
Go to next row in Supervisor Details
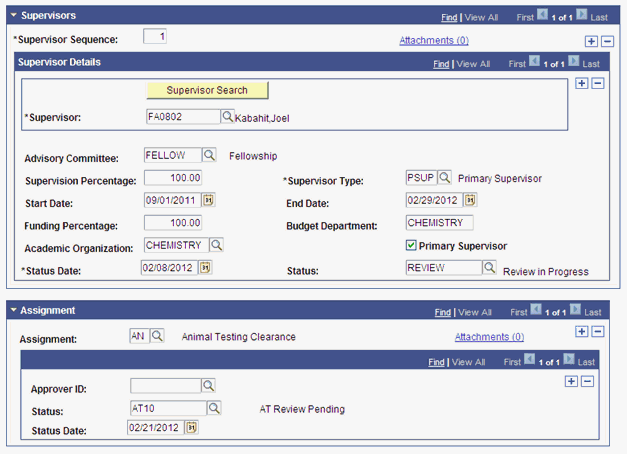(574, 61)
